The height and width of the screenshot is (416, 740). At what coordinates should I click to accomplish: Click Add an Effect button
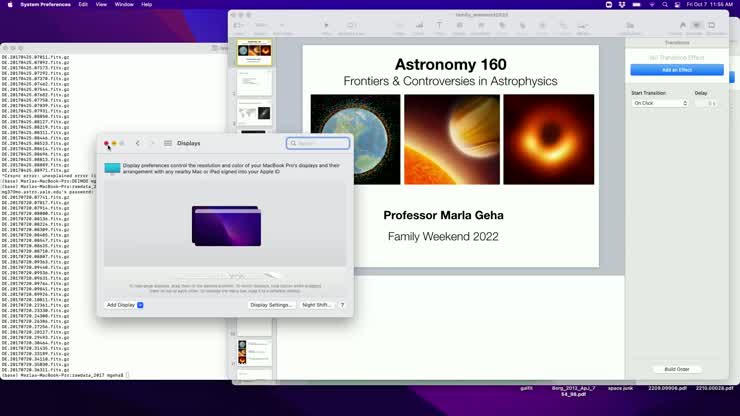click(x=677, y=70)
